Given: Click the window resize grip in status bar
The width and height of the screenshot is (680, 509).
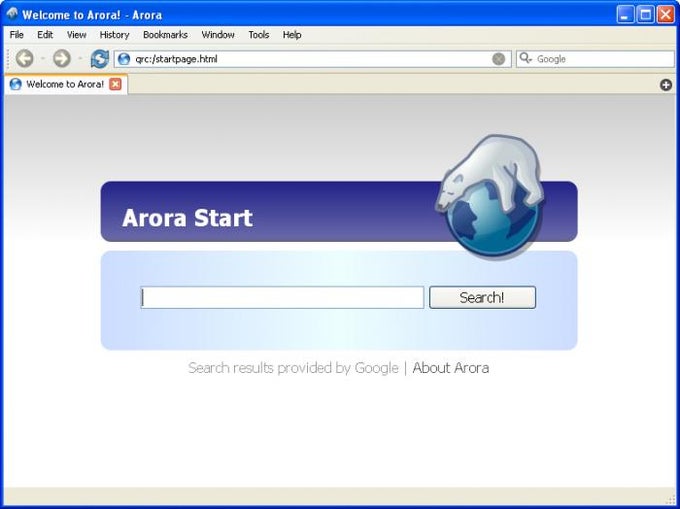Looking at the screenshot, I should click(670, 499).
